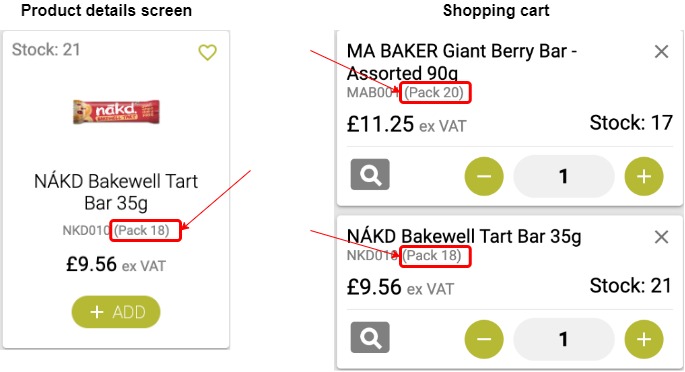This screenshot has width=685, height=372.
Task: Remove MA BAKER Giant Berry Bar from cart
Action: [x=661, y=52]
